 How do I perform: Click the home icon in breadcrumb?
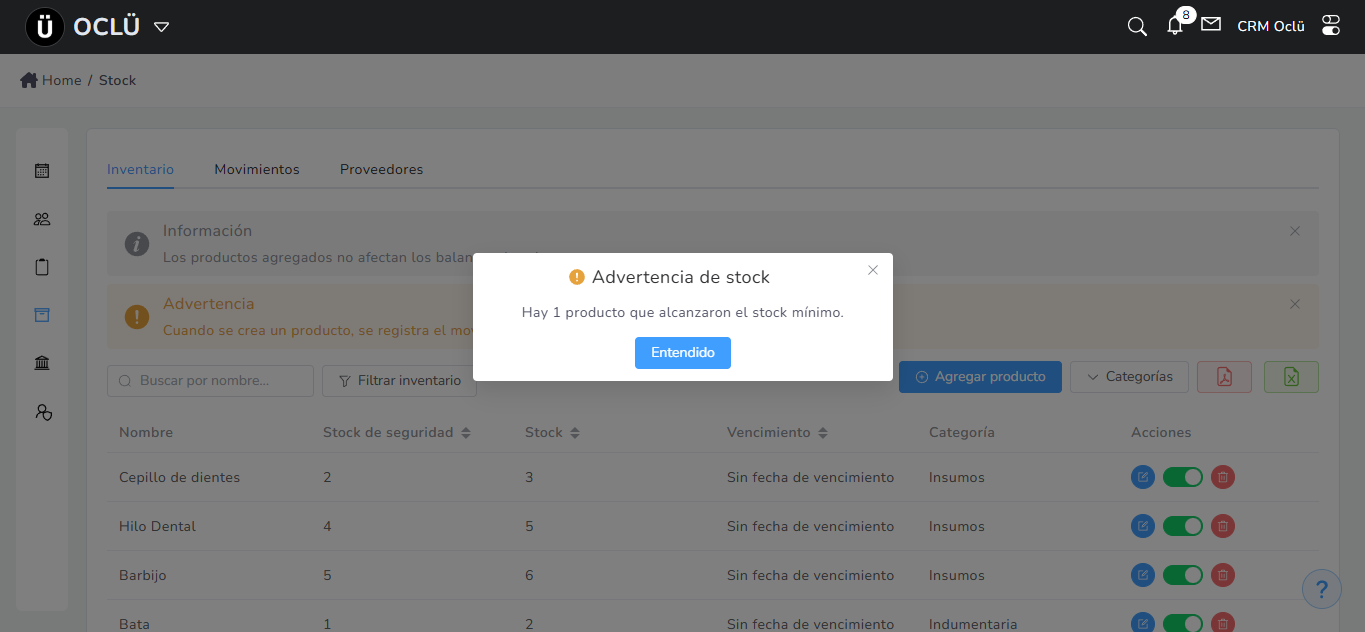(x=29, y=80)
